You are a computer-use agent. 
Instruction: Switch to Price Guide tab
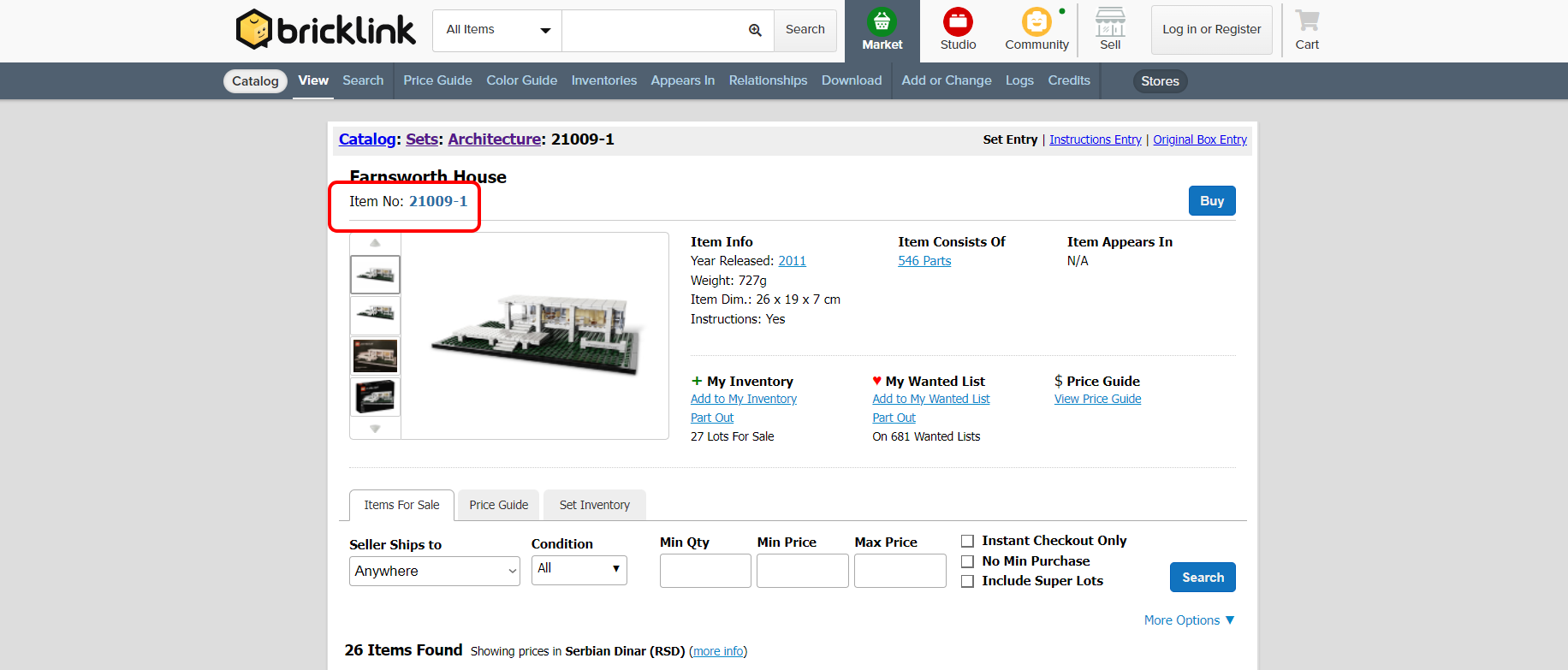tap(499, 505)
